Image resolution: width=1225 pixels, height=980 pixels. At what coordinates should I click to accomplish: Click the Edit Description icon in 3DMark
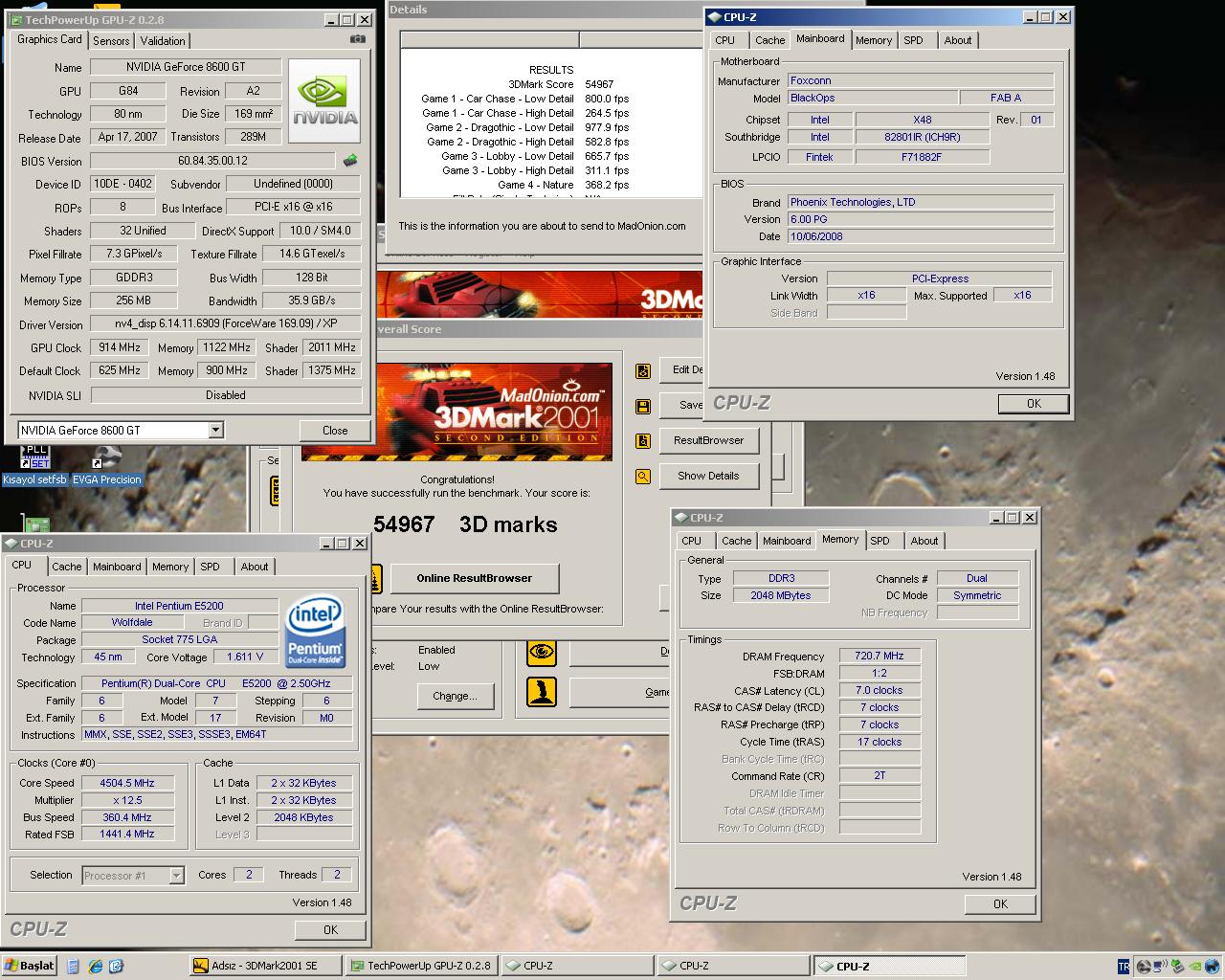[x=643, y=370]
